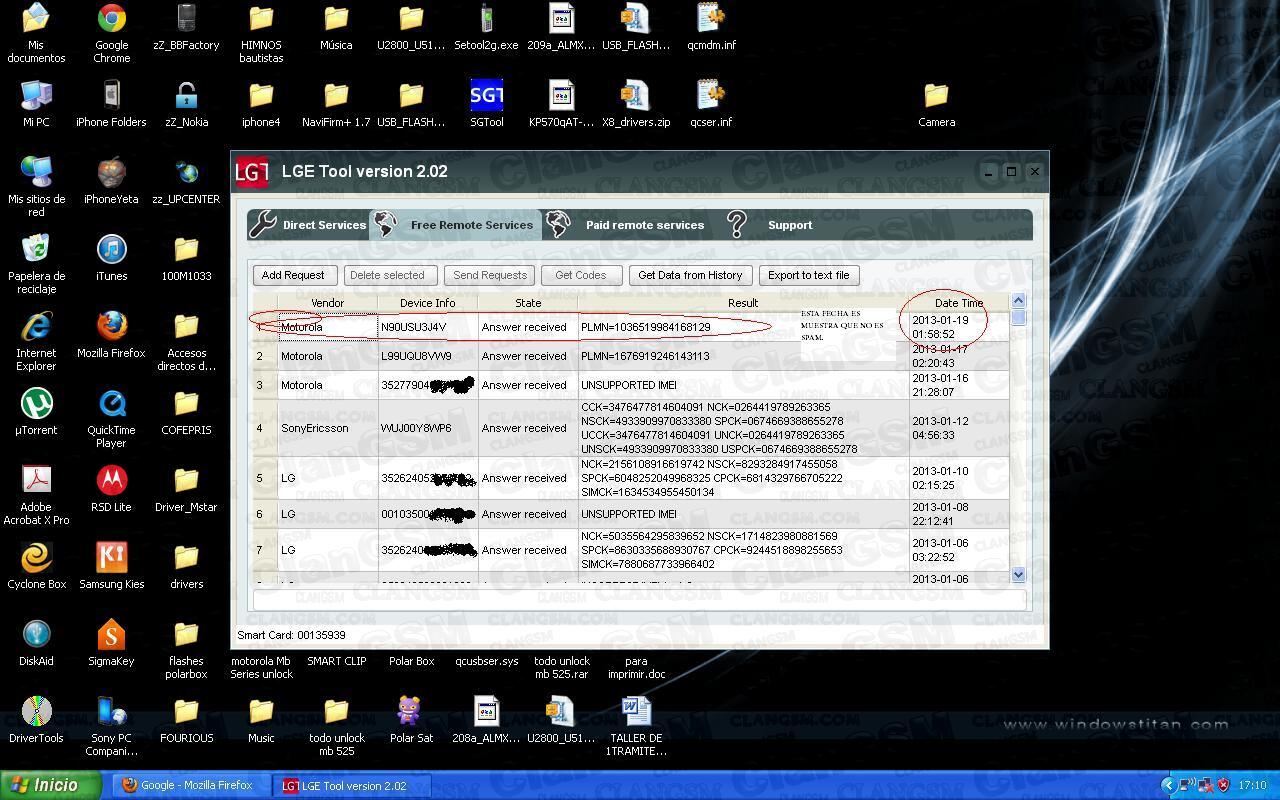Select device info L99UQU8VW9 cell

click(427, 356)
